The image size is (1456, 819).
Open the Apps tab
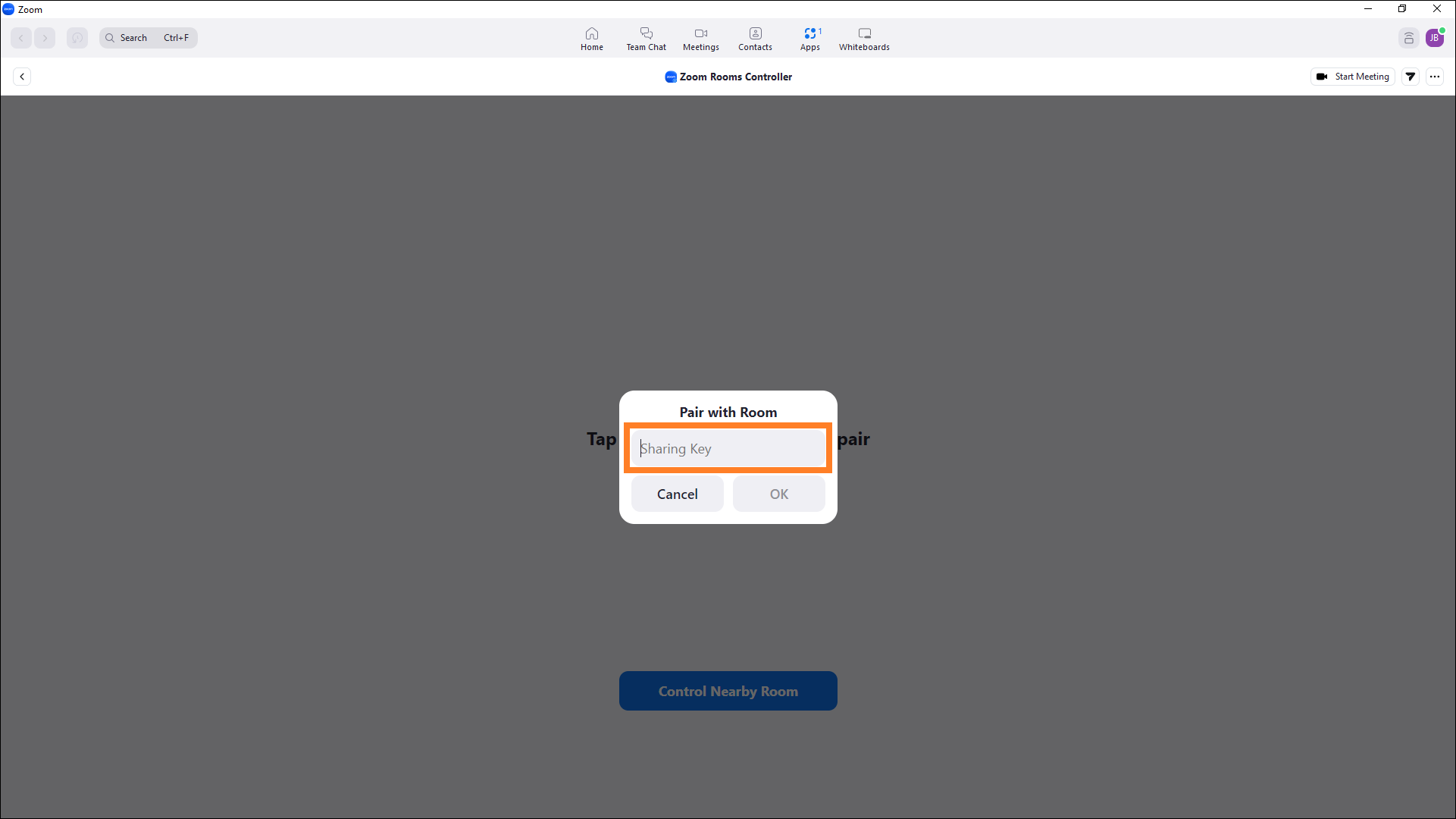(810, 39)
